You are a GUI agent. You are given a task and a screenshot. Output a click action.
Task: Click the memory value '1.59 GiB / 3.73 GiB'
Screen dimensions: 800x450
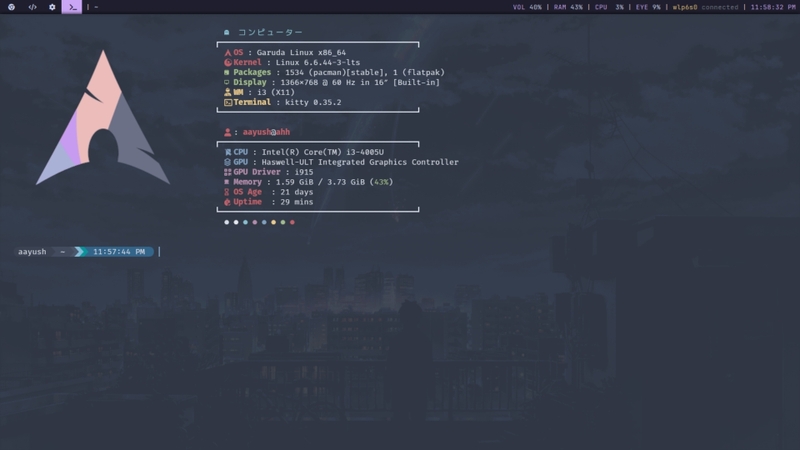pyautogui.click(x=320, y=182)
